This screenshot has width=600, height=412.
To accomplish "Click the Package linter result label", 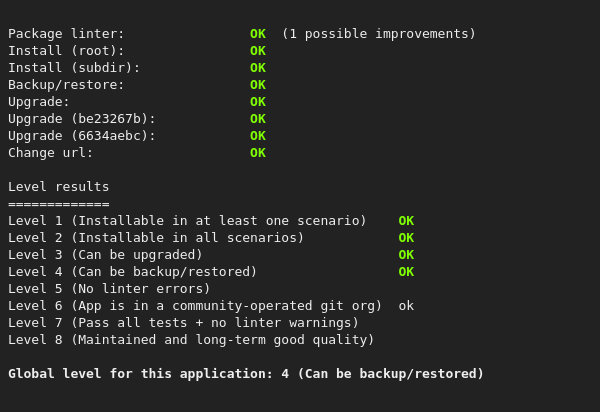I will tap(66, 34).
